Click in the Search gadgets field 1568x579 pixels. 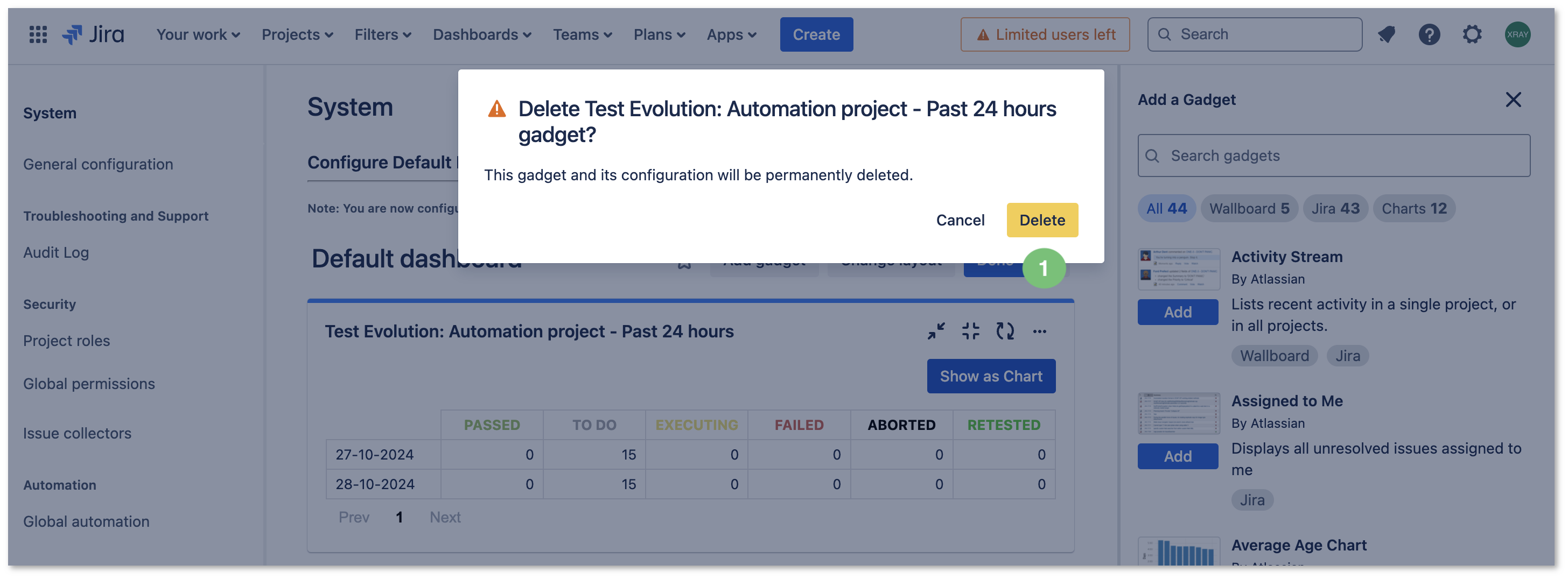(x=1333, y=156)
